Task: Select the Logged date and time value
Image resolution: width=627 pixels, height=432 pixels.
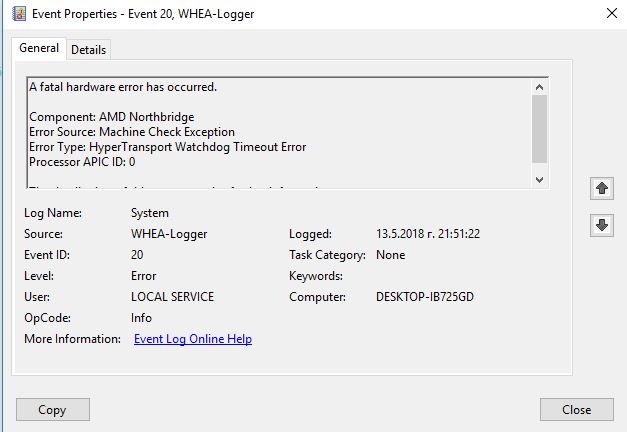Action: [429, 234]
